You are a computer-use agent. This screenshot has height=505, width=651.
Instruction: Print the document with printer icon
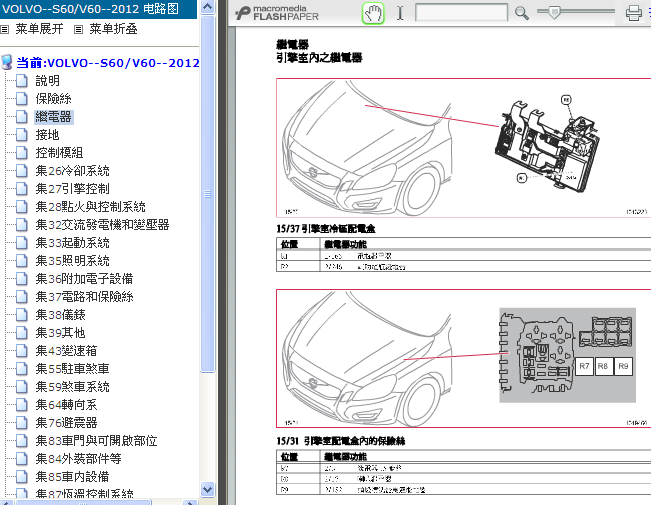click(x=634, y=13)
